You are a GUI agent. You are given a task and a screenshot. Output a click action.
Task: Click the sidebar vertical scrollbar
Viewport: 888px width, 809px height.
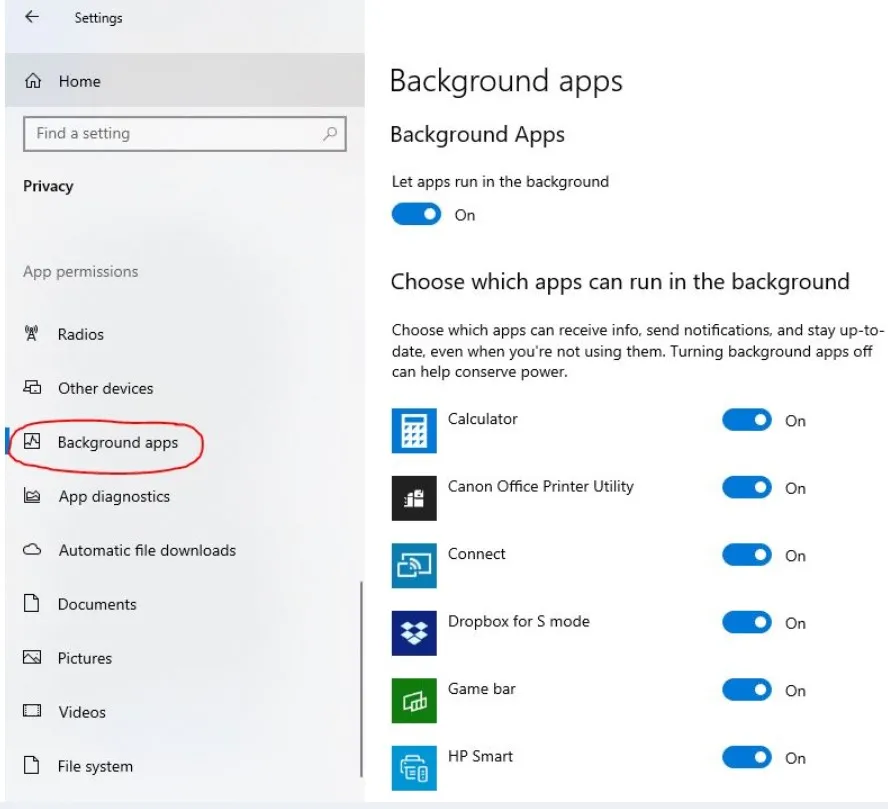click(x=360, y=680)
